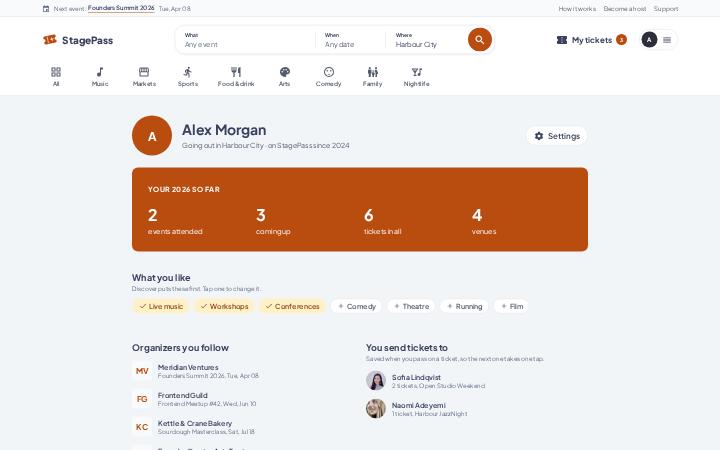Click the StagePass ticket logo icon
The width and height of the screenshot is (720, 450).
[50, 40]
